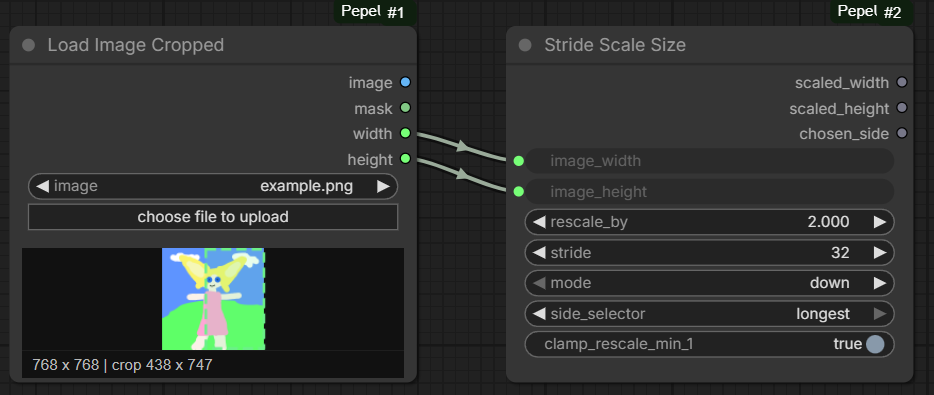The height and width of the screenshot is (395, 934).
Task: Decrease rescale_by using the left arrow
Action: tap(538, 222)
